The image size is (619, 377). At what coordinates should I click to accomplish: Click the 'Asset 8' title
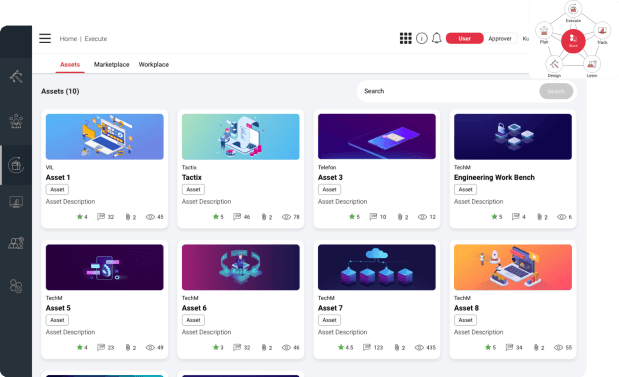[x=466, y=308]
